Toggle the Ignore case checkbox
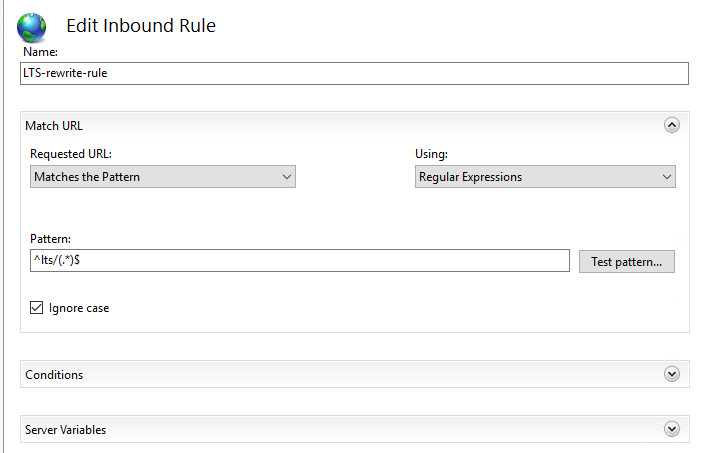The image size is (705, 453). click(x=37, y=308)
